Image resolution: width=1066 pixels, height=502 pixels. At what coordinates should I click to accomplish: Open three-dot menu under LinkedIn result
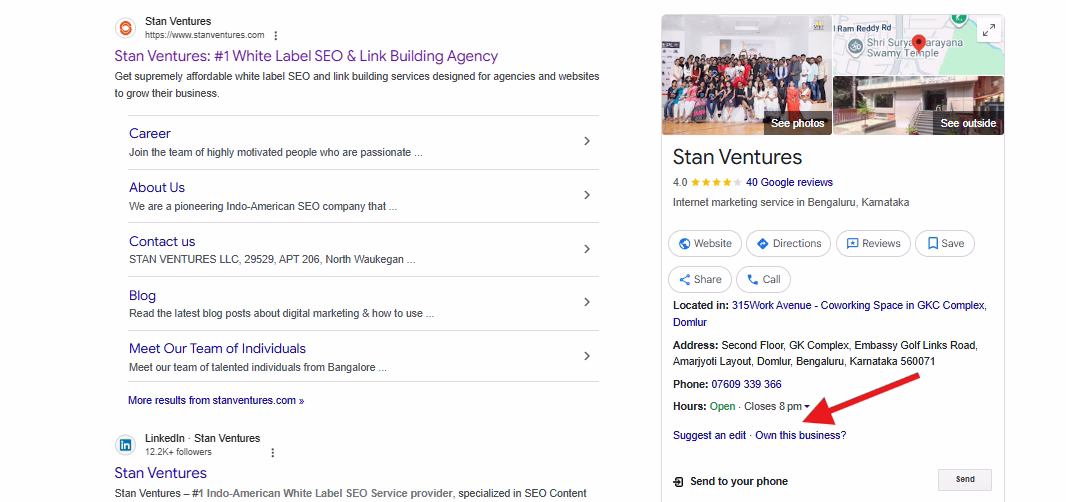point(272,453)
